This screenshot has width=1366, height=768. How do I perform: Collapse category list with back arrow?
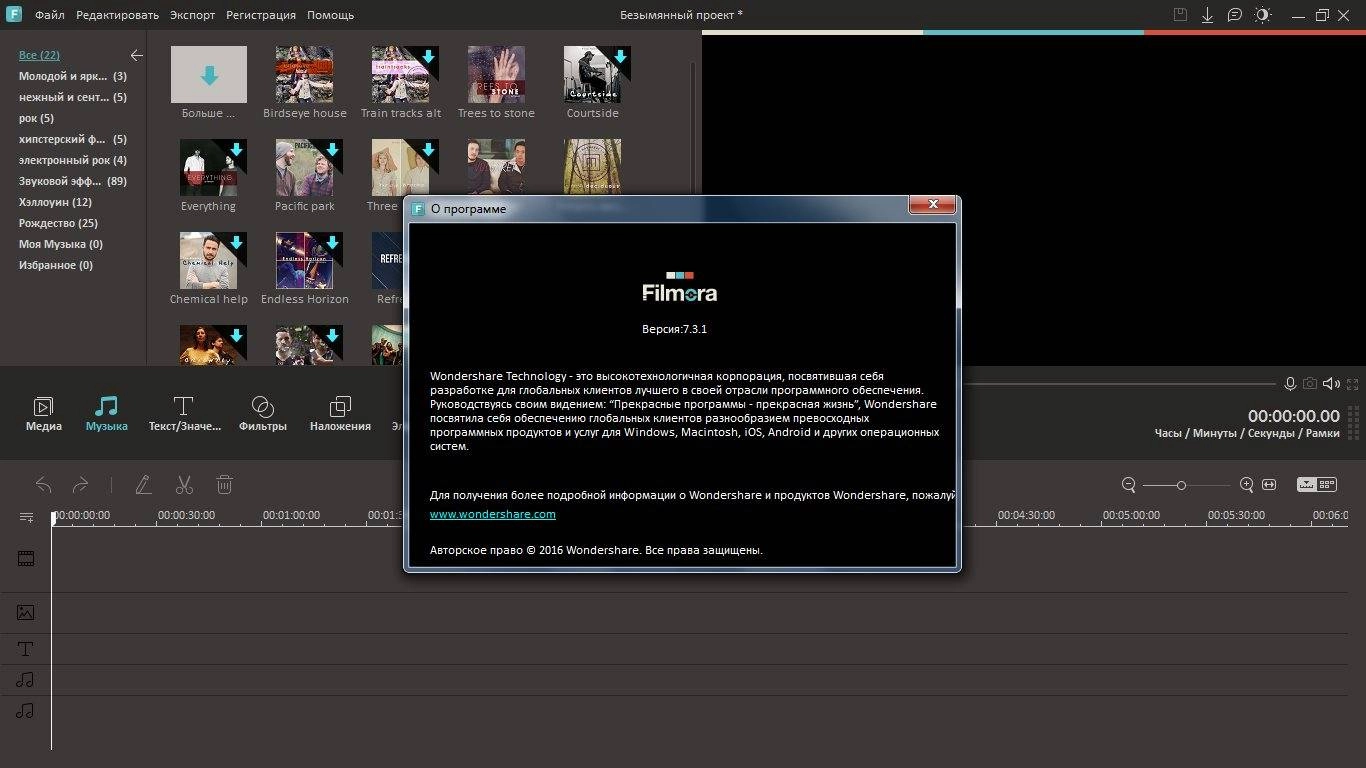click(136, 56)
